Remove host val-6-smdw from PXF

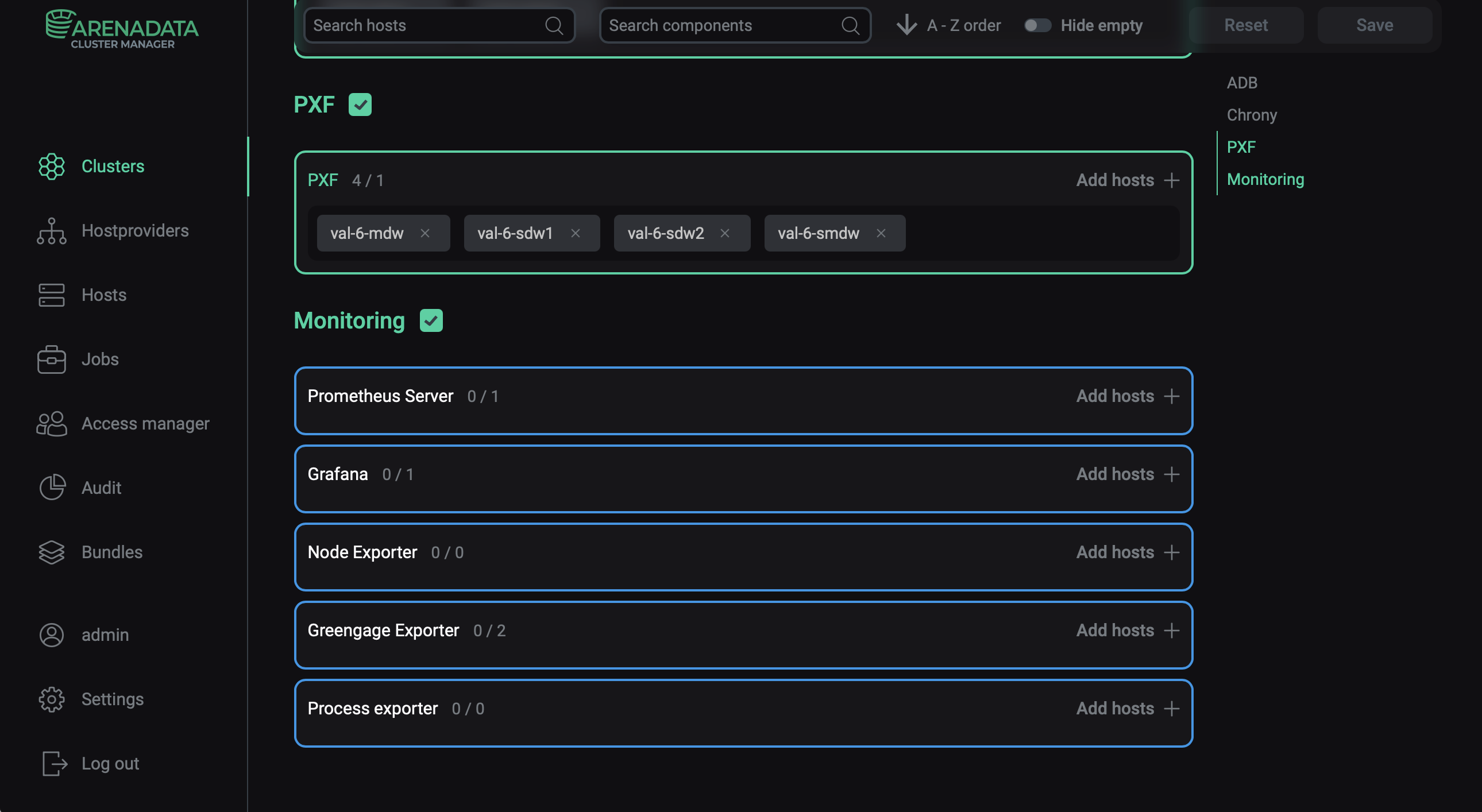pyautogui.click(x=881, y=233)
